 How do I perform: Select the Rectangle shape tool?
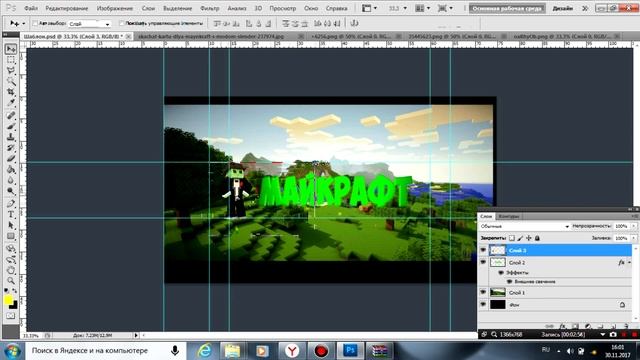point(11,236)
